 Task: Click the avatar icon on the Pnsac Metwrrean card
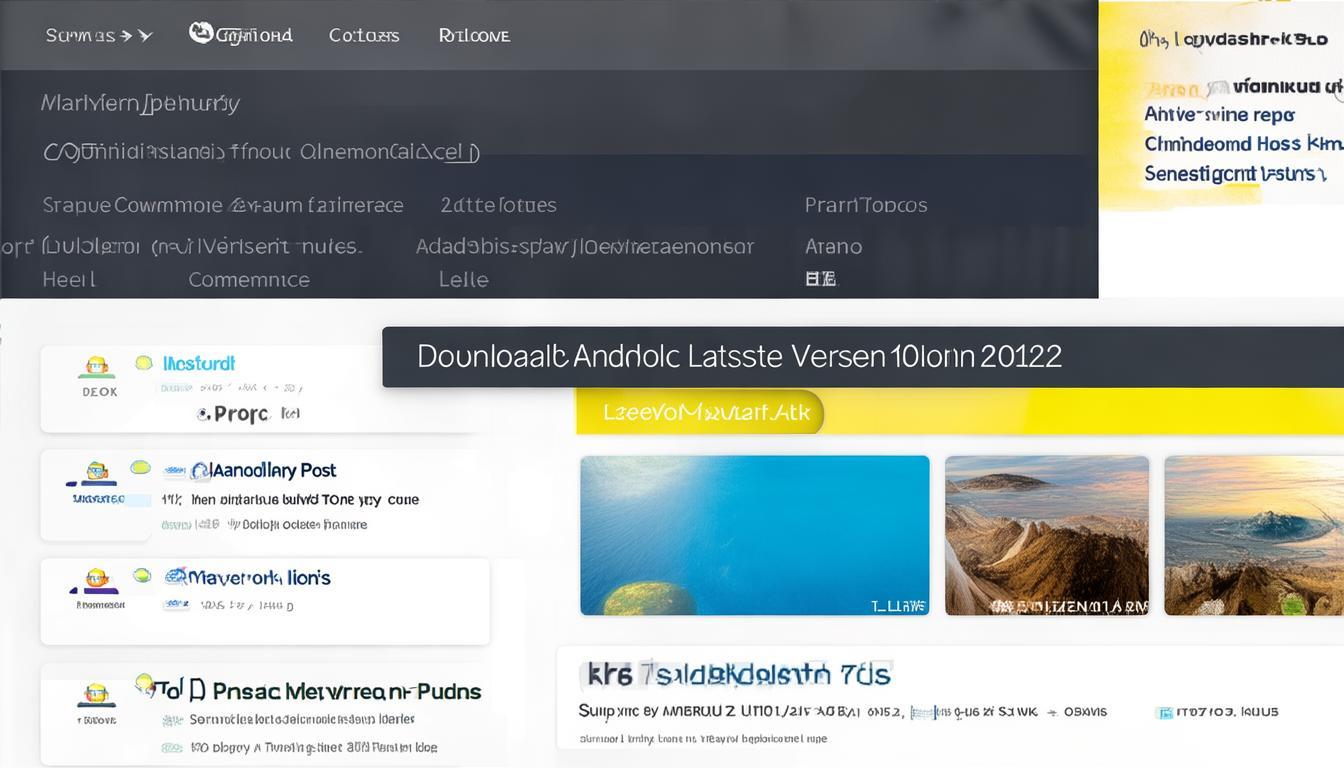tap(97, 694)
